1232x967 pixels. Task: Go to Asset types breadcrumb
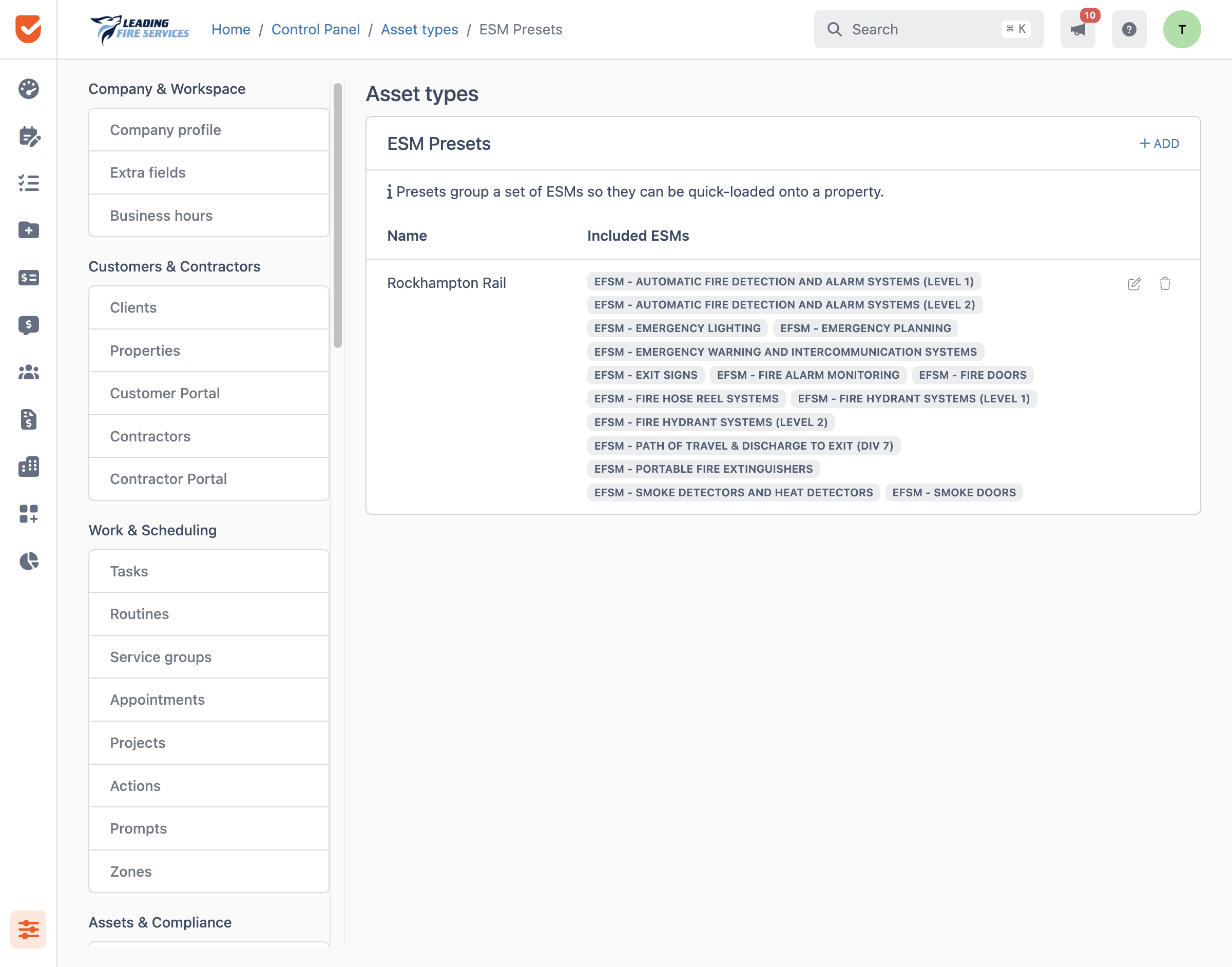coord(419,29)
